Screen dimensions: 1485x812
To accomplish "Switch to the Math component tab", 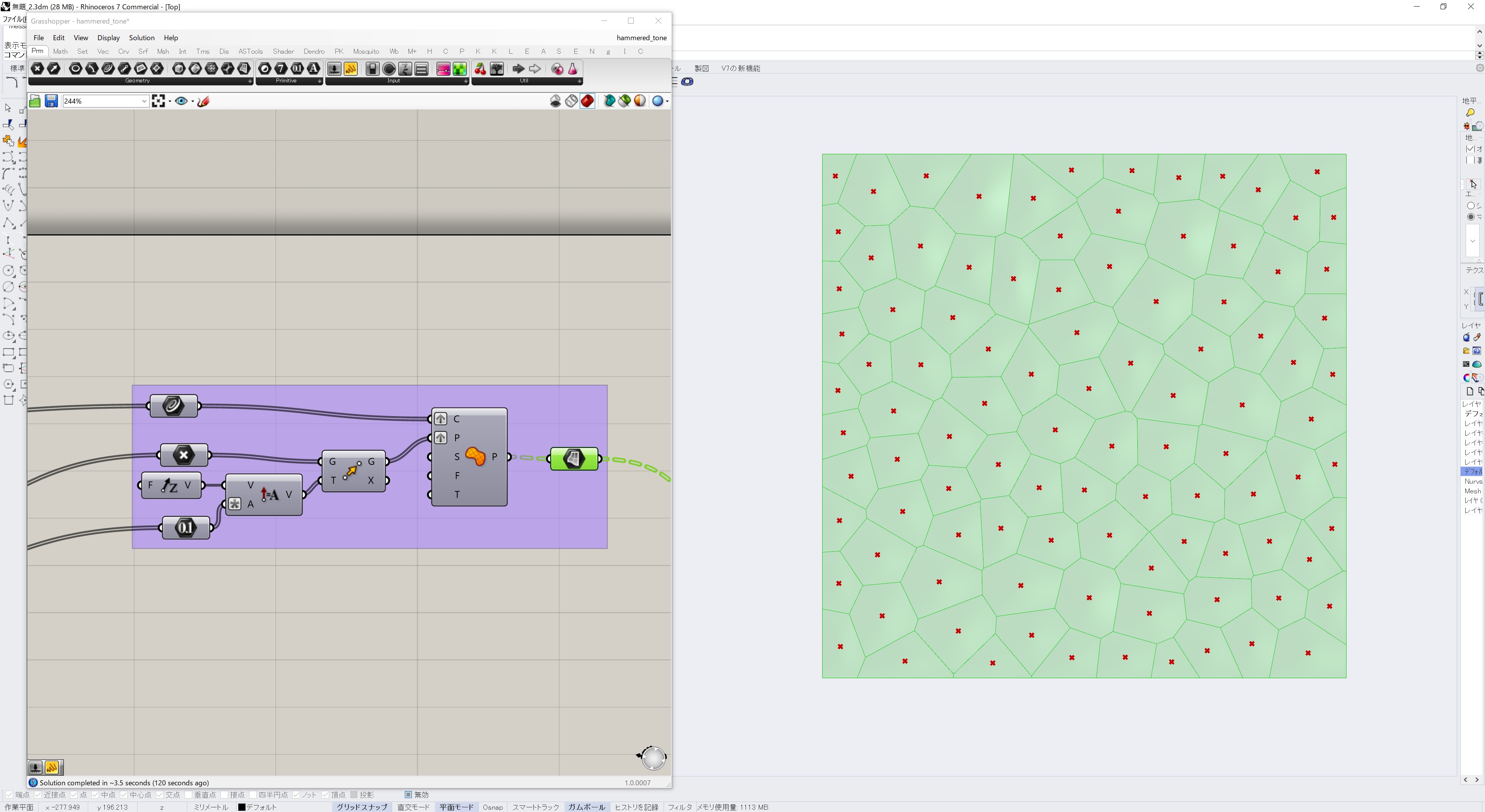I will click(60, 51).
